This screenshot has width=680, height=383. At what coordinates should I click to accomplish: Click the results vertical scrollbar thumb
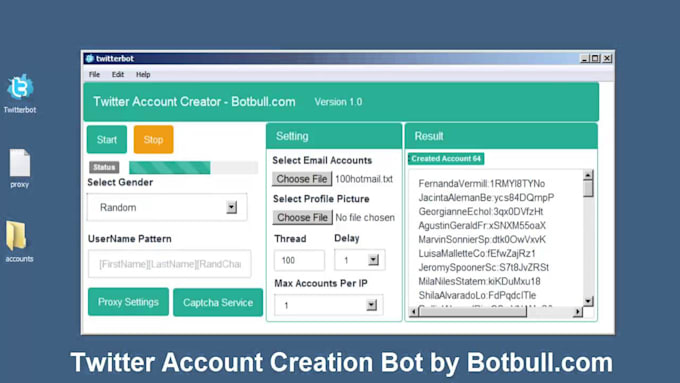[x=588, y=189]
